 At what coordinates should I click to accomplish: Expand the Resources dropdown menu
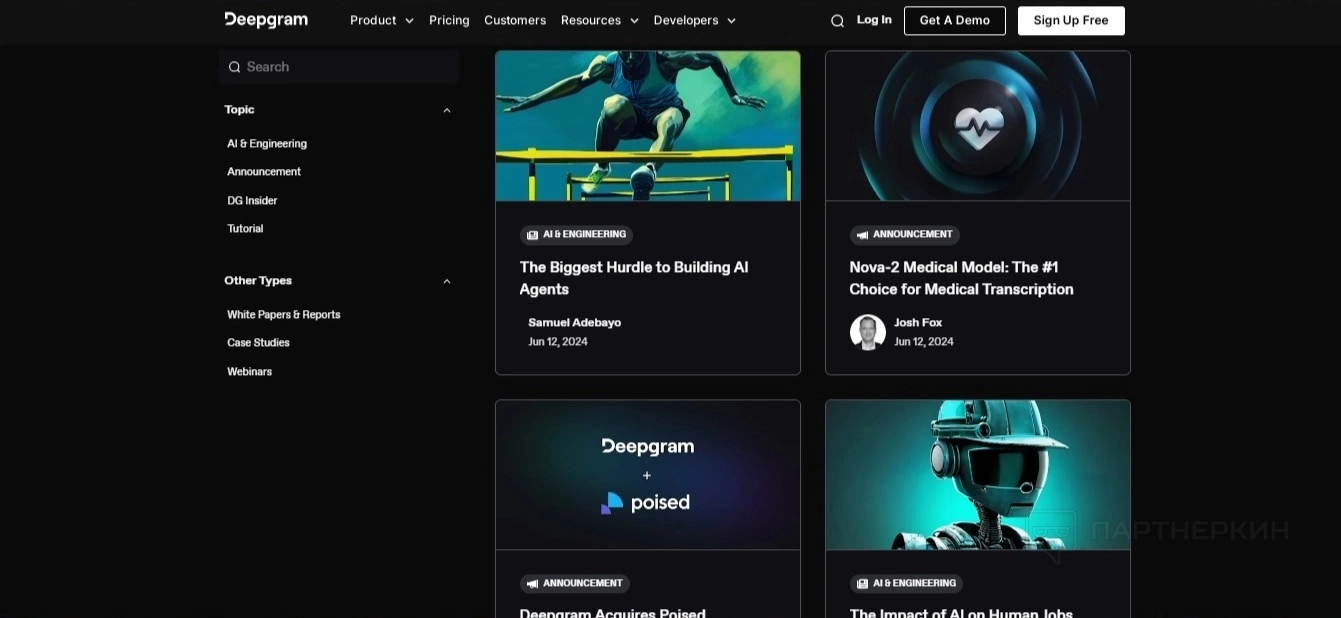600,20
